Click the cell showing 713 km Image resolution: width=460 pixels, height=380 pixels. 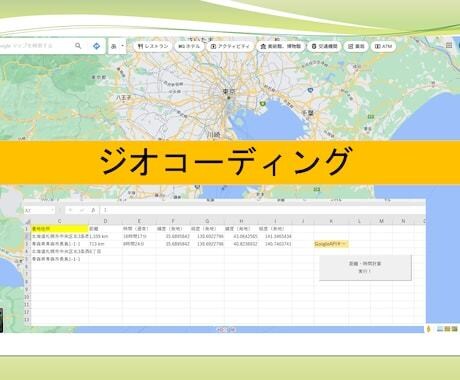105,244
